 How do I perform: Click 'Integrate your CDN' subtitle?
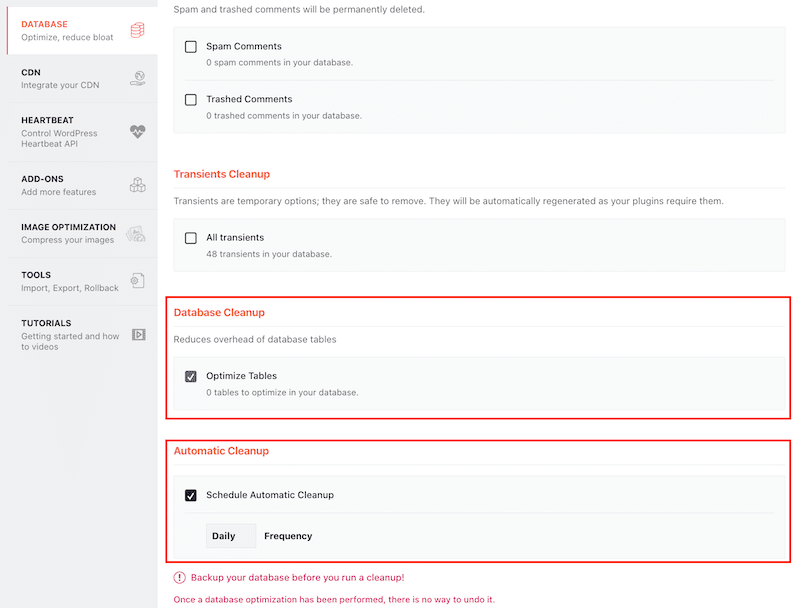coord(60,85)
